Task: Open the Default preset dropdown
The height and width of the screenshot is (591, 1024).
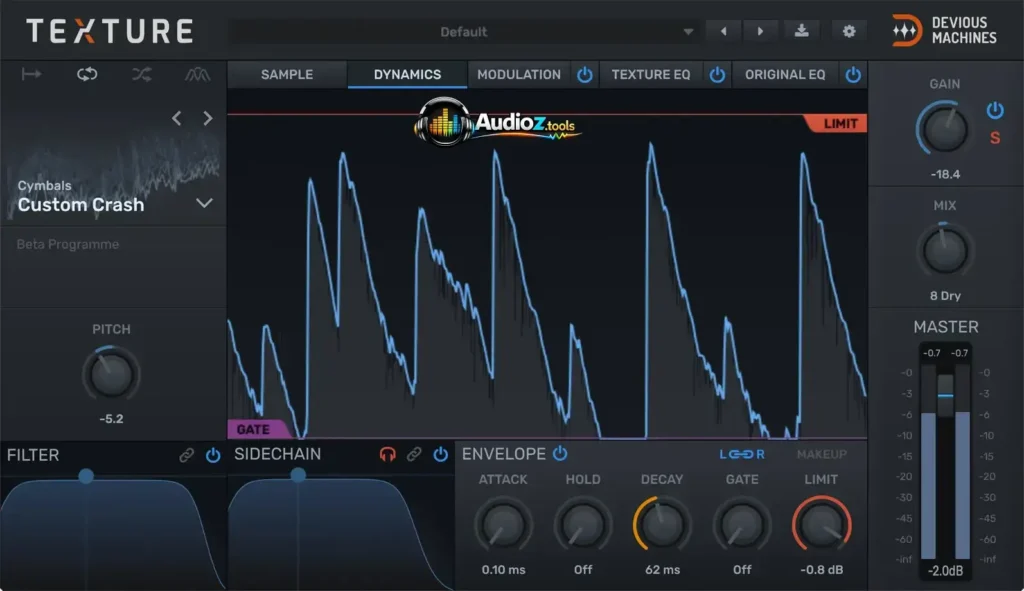Action: [465, 32]
